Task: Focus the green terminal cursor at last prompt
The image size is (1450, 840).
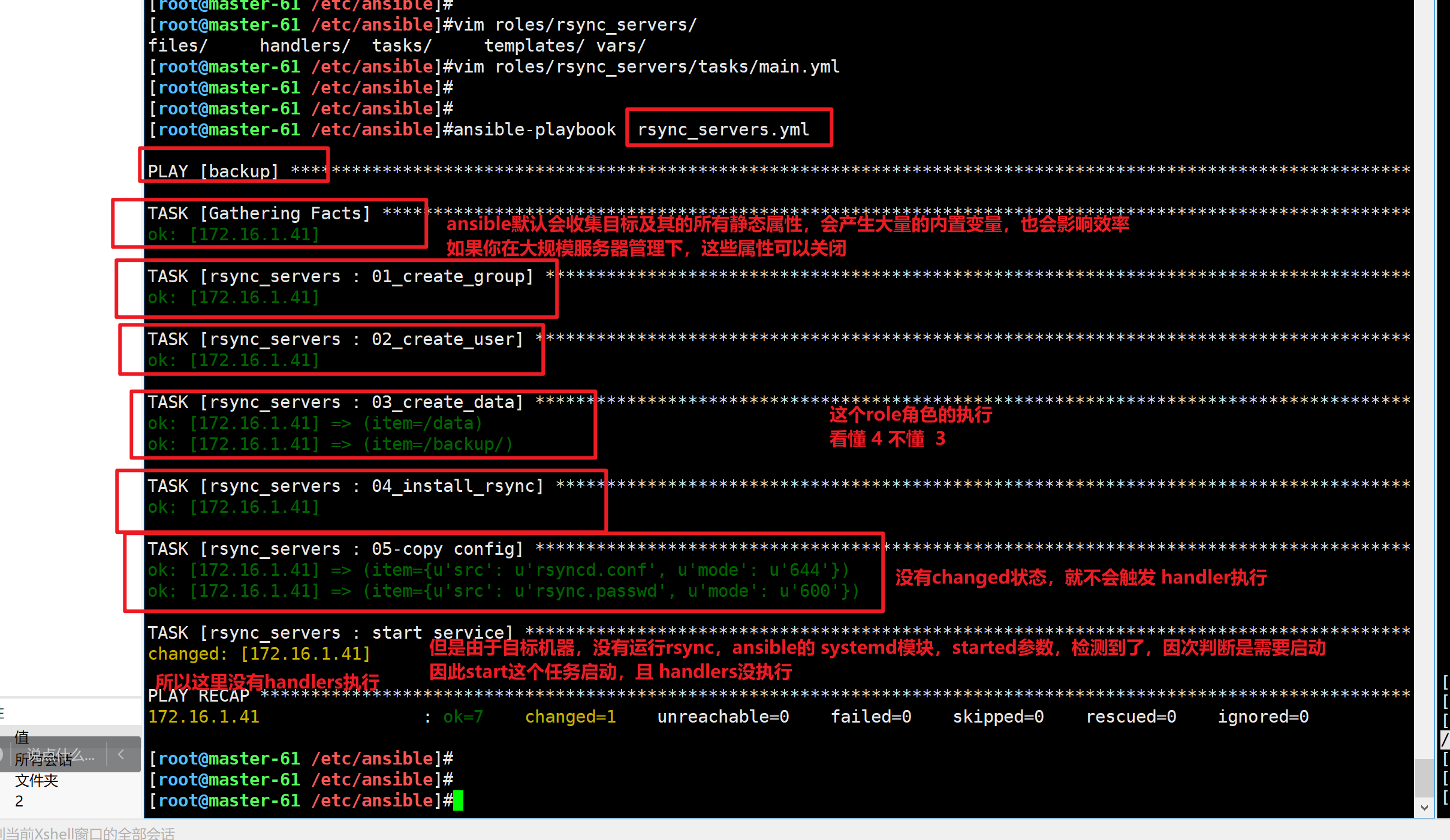Action: pyautogui.click(x=459, y=800)
